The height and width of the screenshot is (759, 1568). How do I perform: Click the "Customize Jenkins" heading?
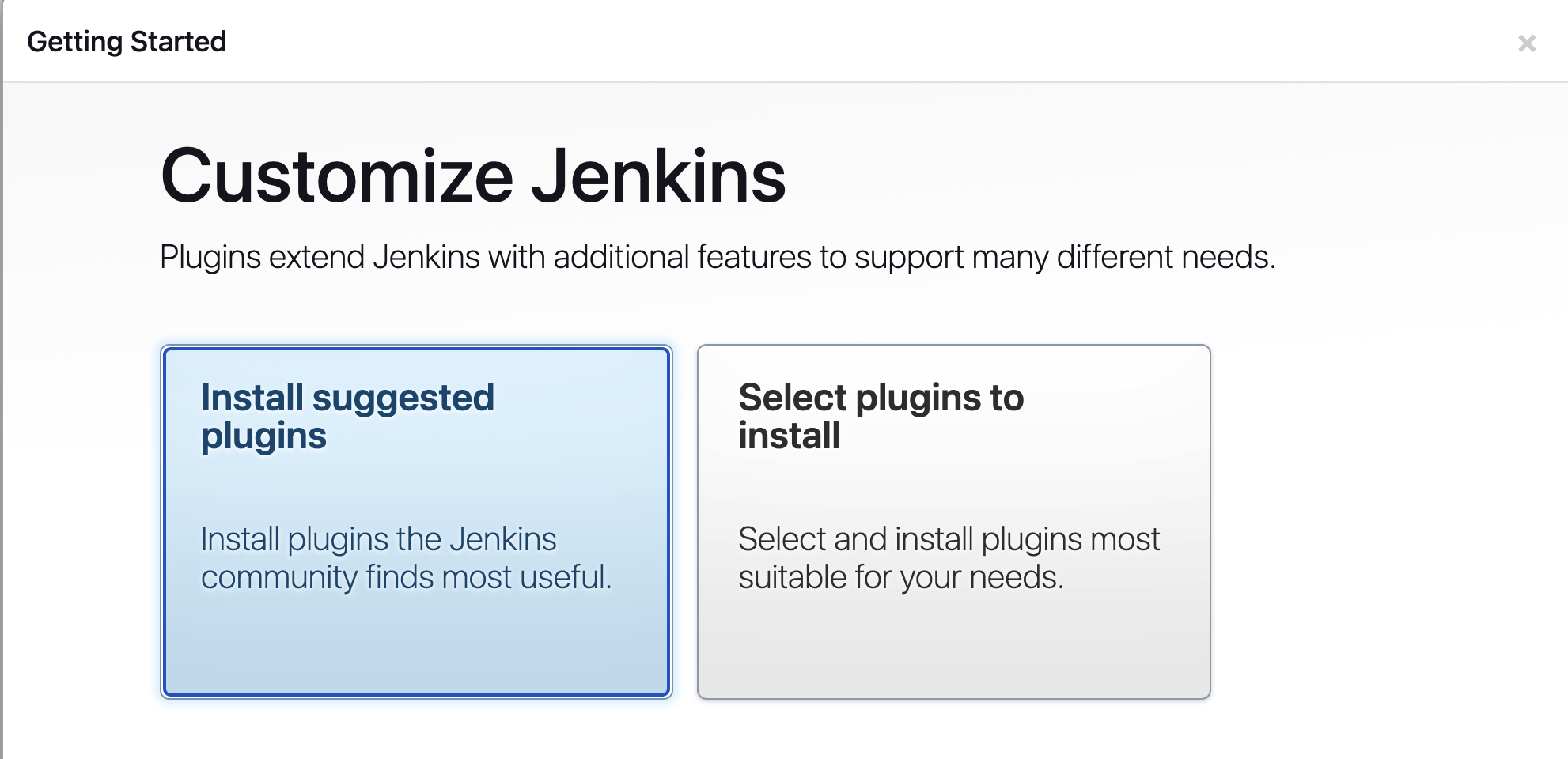pyautogui.click(x=472, y=176)
